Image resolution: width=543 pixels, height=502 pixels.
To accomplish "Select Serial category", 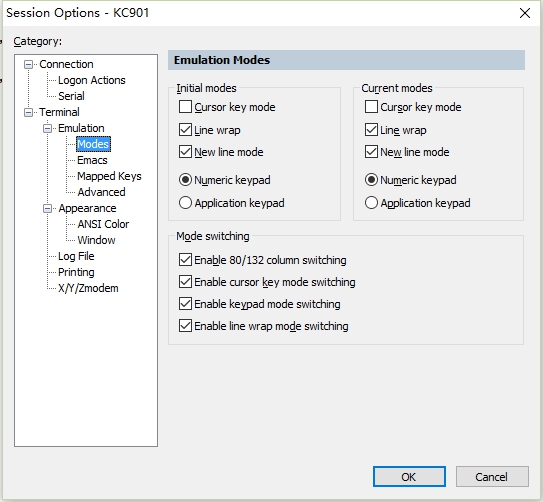I will click(71, 96).
